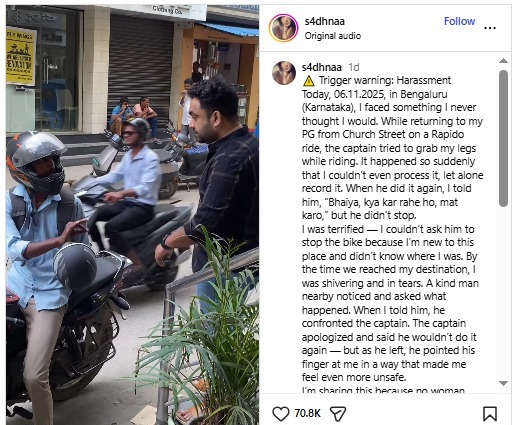Open the Original audio link
Image resolution: width=517 pixels, height=425 pixels.
[x=333, y=36]
